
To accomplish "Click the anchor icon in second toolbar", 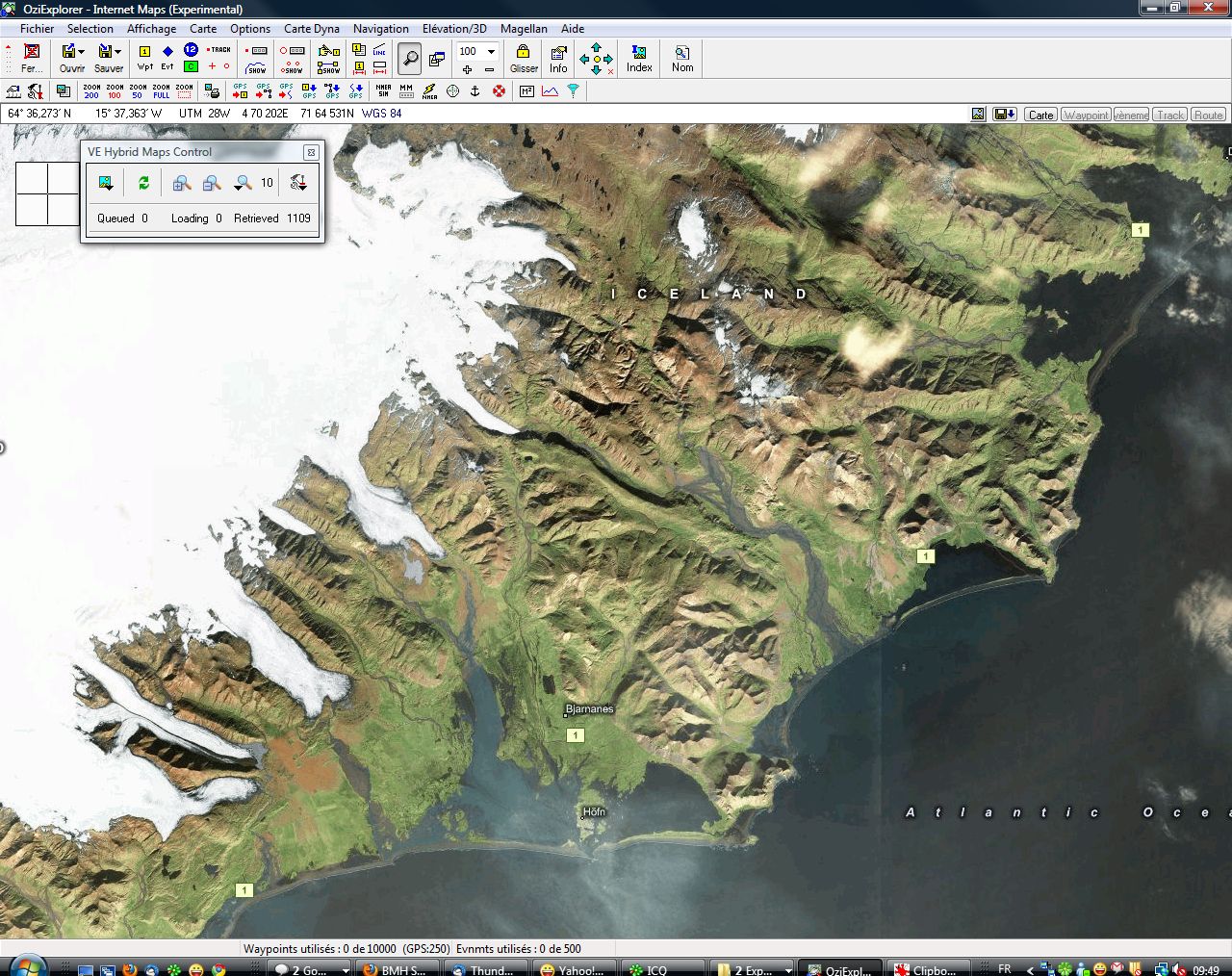I will pos(475,91).
